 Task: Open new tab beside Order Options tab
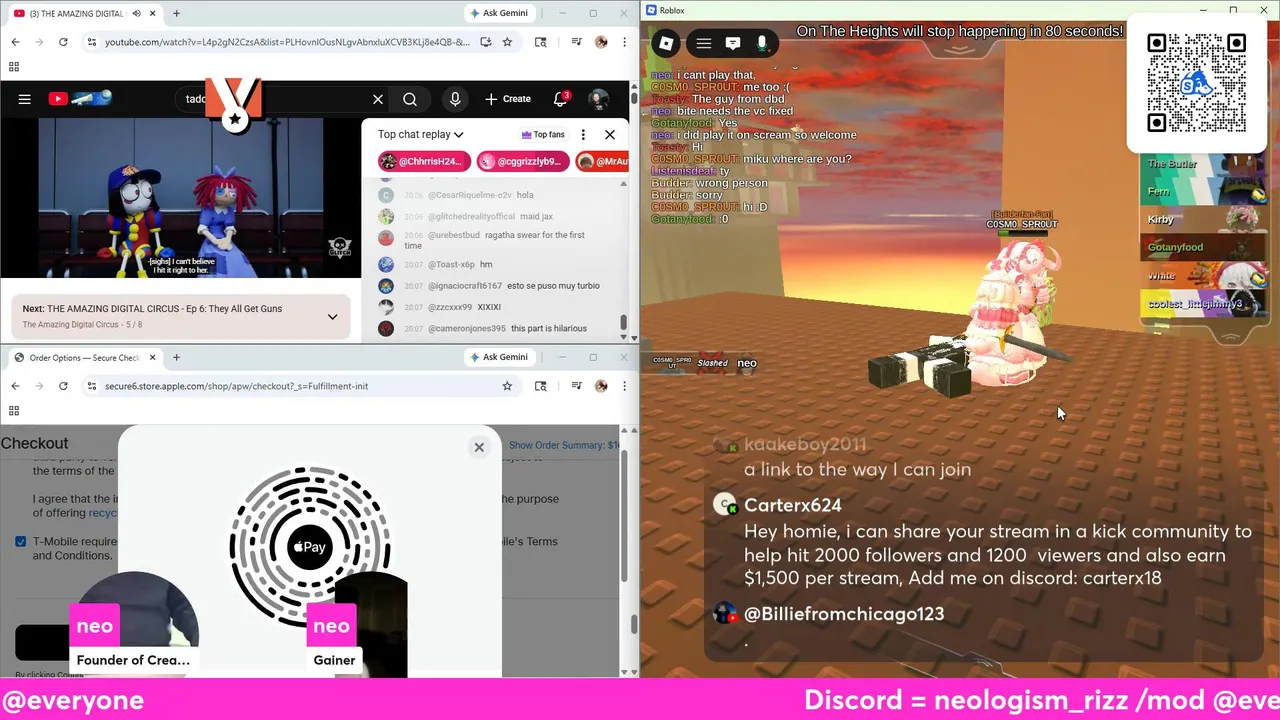176,357
